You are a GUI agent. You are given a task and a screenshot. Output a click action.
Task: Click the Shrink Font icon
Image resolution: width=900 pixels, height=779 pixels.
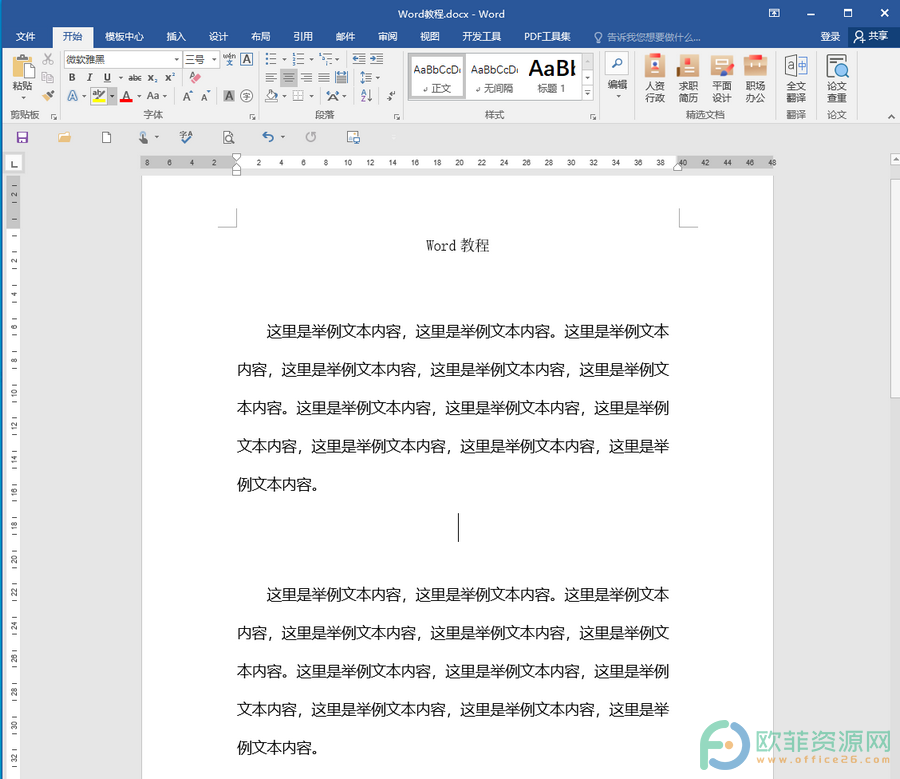205,96
